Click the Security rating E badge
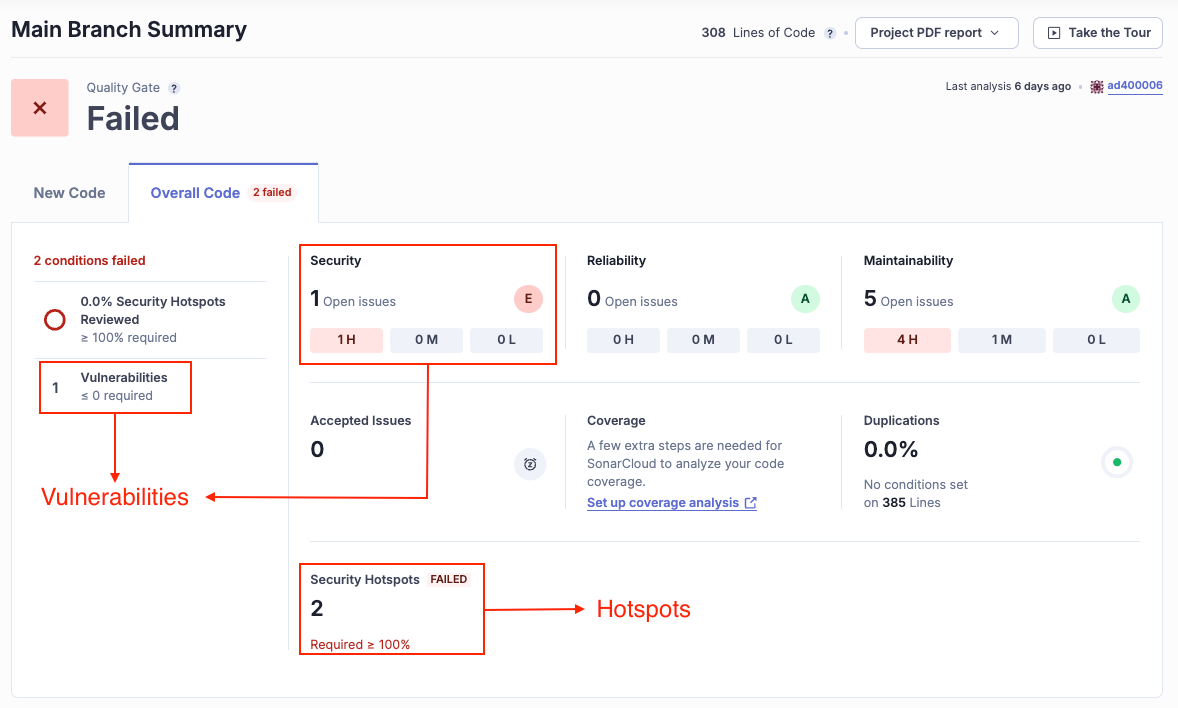Image resolution: width=1178 pixels, height=708 pixels. pyautogui.click(x=528, y=299)
